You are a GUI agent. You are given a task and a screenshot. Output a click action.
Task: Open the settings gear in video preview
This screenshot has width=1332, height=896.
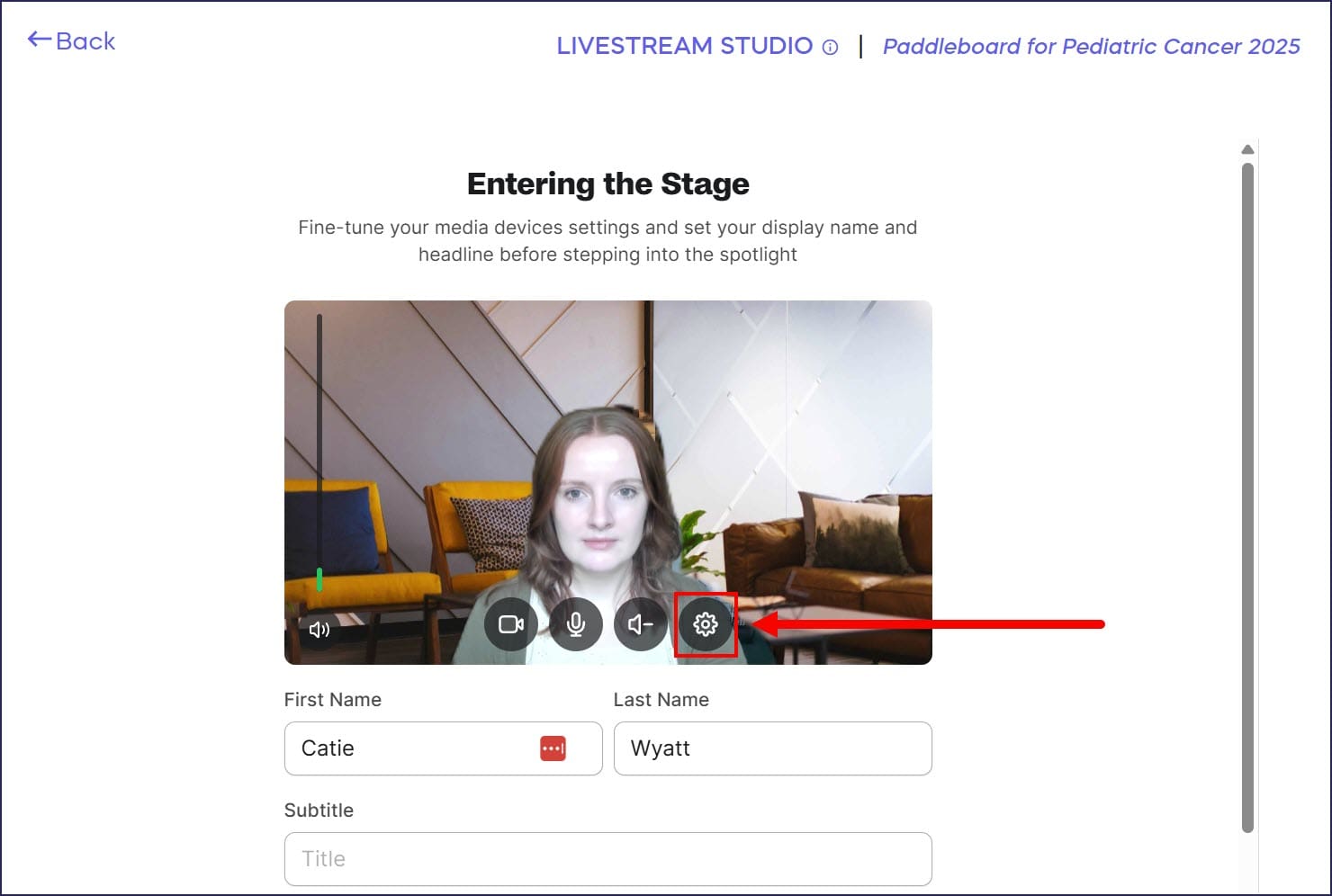tap(706, 623)
